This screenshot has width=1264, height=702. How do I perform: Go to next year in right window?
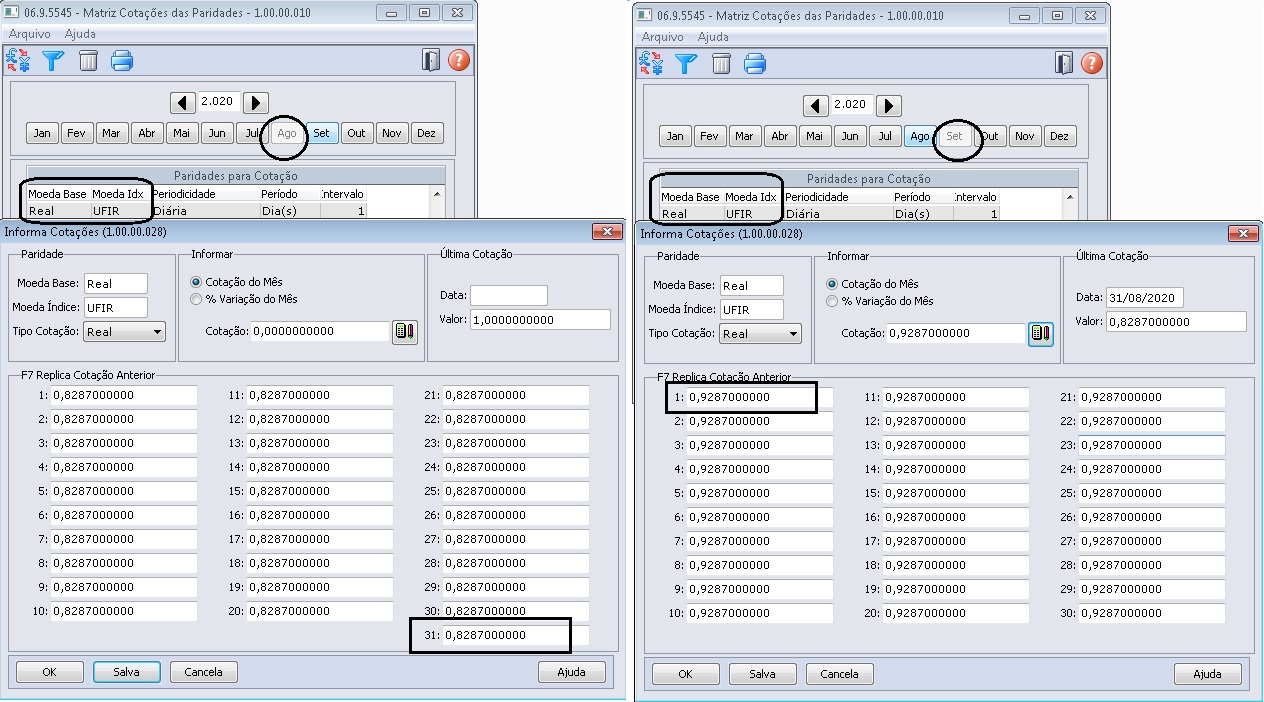(889, 105)
